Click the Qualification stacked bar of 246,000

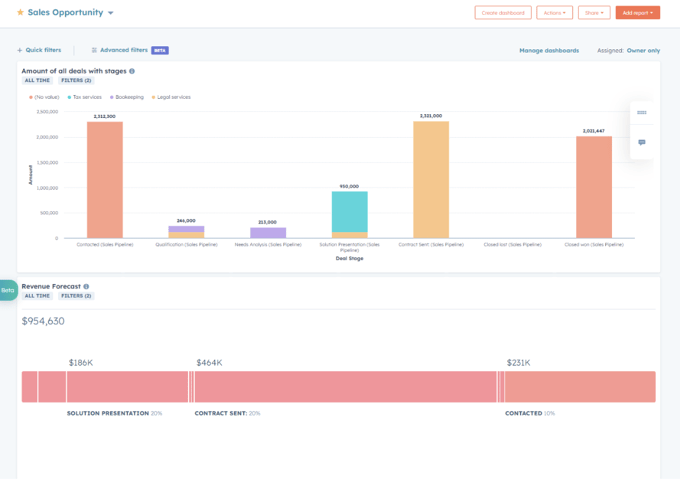186,232
